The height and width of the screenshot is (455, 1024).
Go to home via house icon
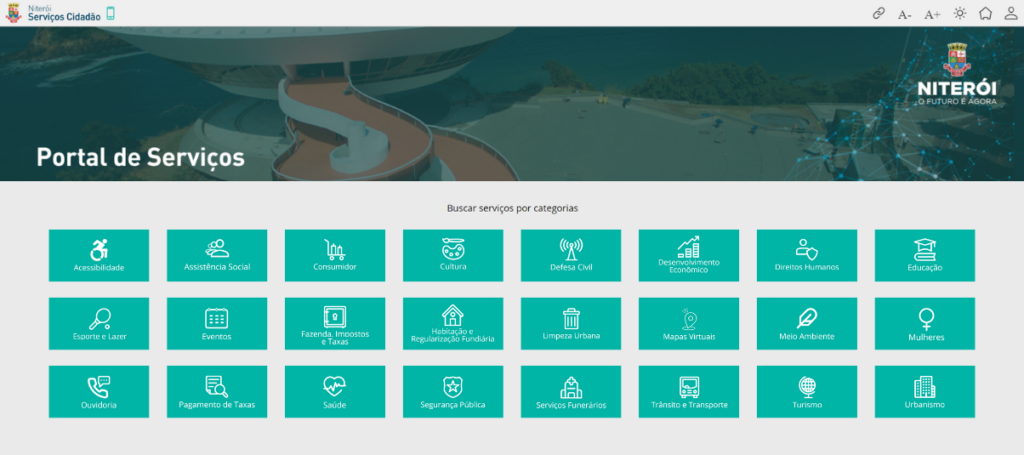pyautogui.click(x=985, y=13)
